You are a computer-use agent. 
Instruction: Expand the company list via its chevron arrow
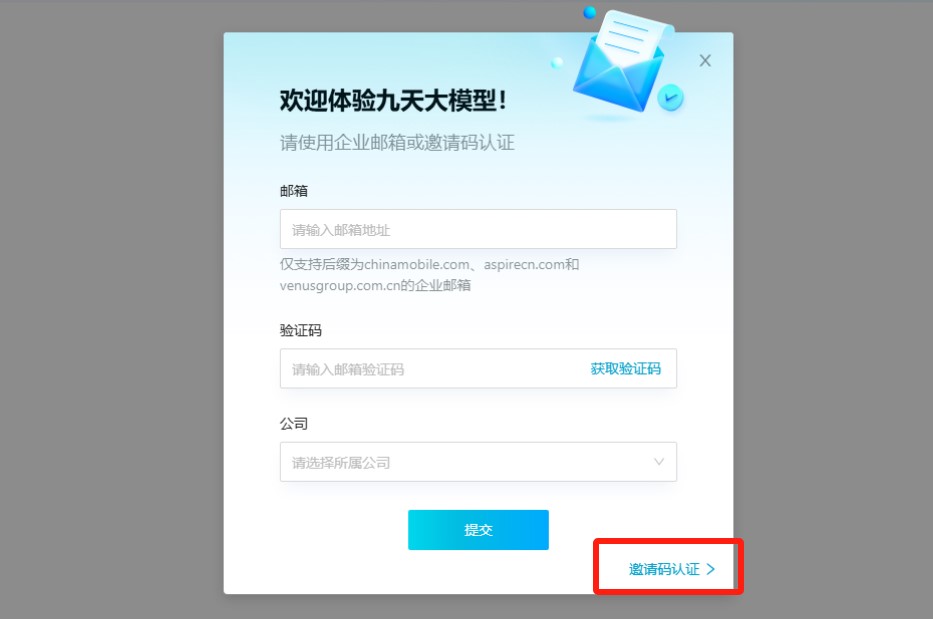(x=659, y=462)
